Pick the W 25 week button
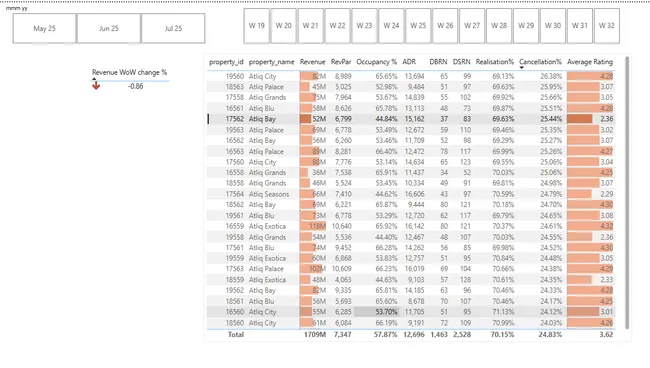This screenshot has width=650, height=368. point(418,26)
